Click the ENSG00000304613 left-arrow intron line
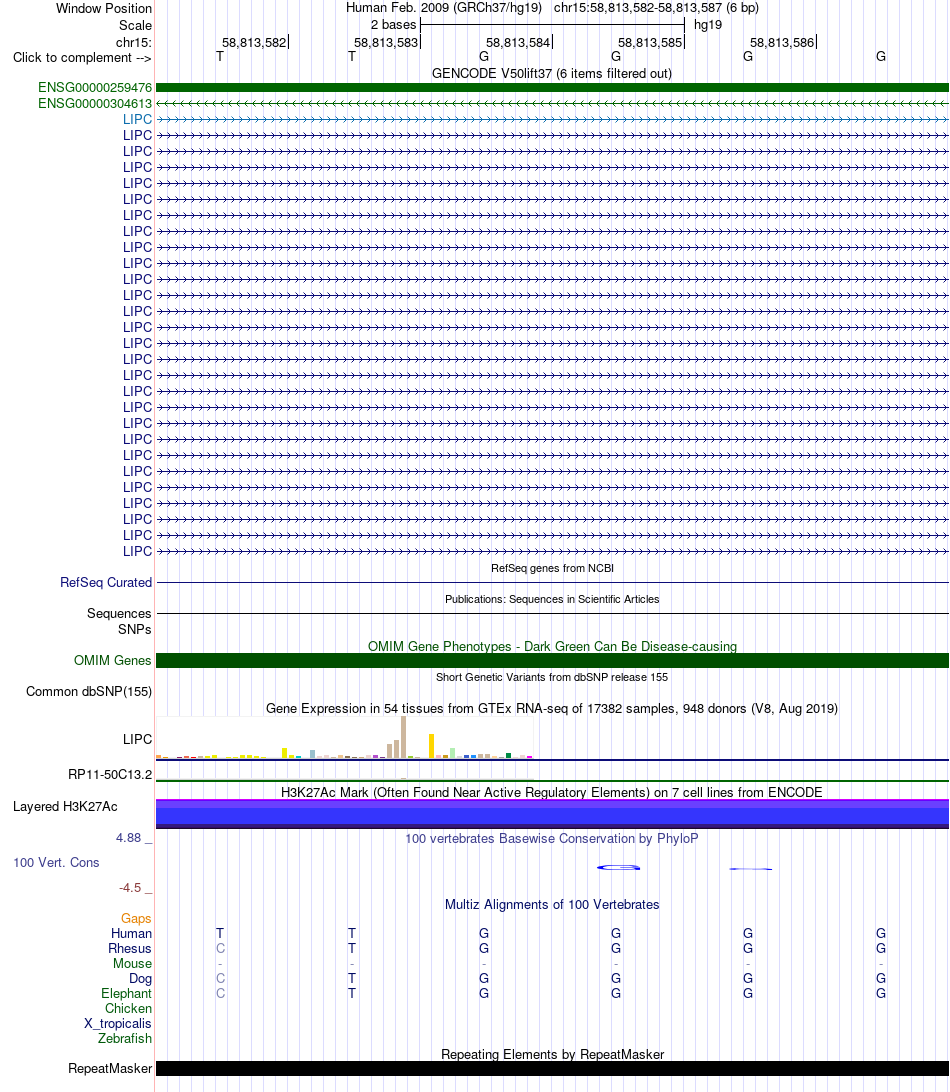Viewport: 950px width, 1092px height. click(552, 104)
